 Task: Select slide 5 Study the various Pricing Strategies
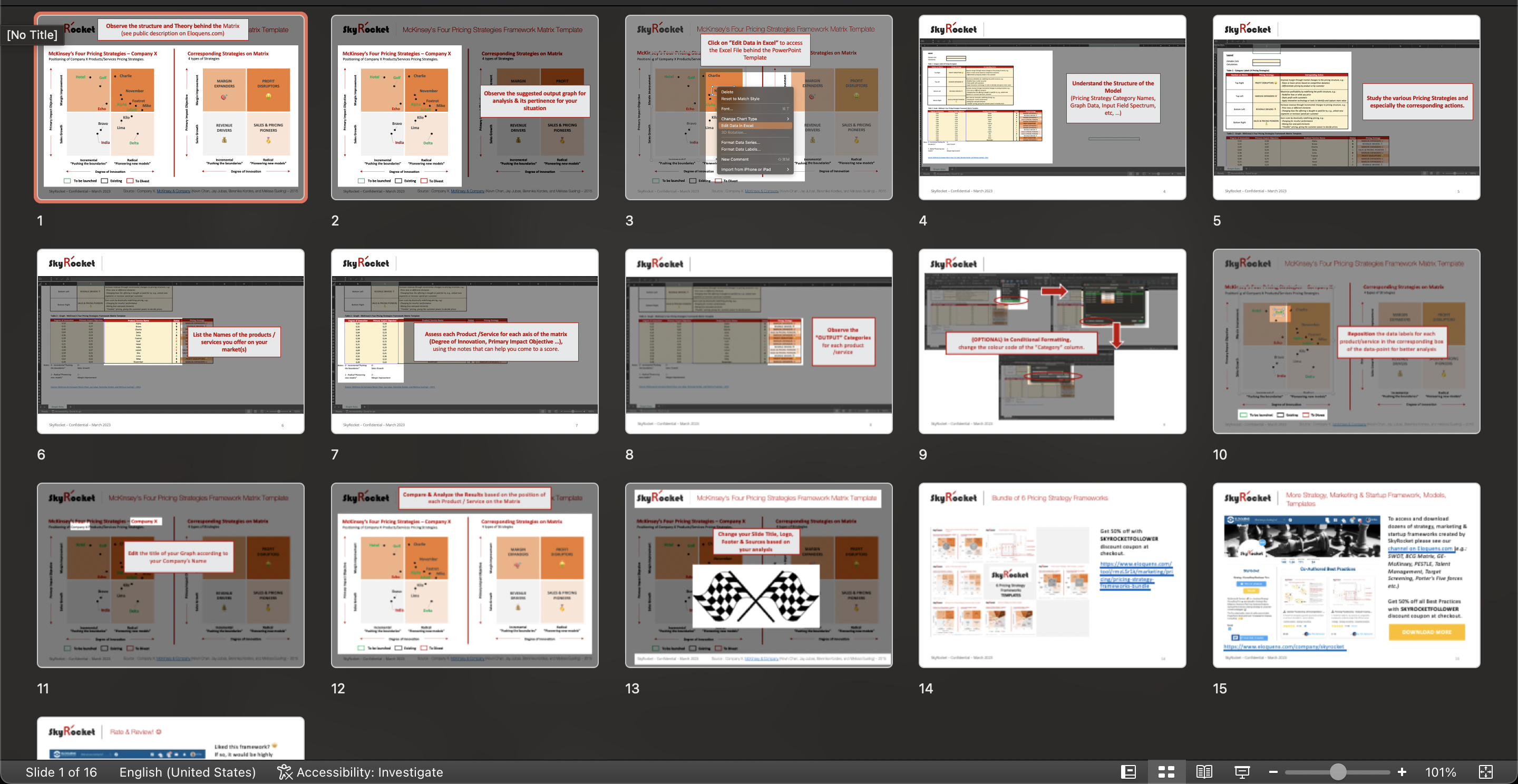pos(1347,107)
